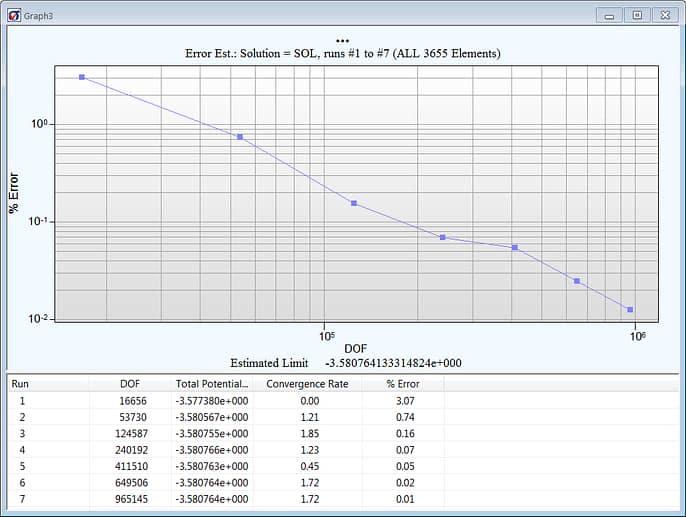
Task: Select run 5 row with DOF 411510
Action: tap(130, 465)
